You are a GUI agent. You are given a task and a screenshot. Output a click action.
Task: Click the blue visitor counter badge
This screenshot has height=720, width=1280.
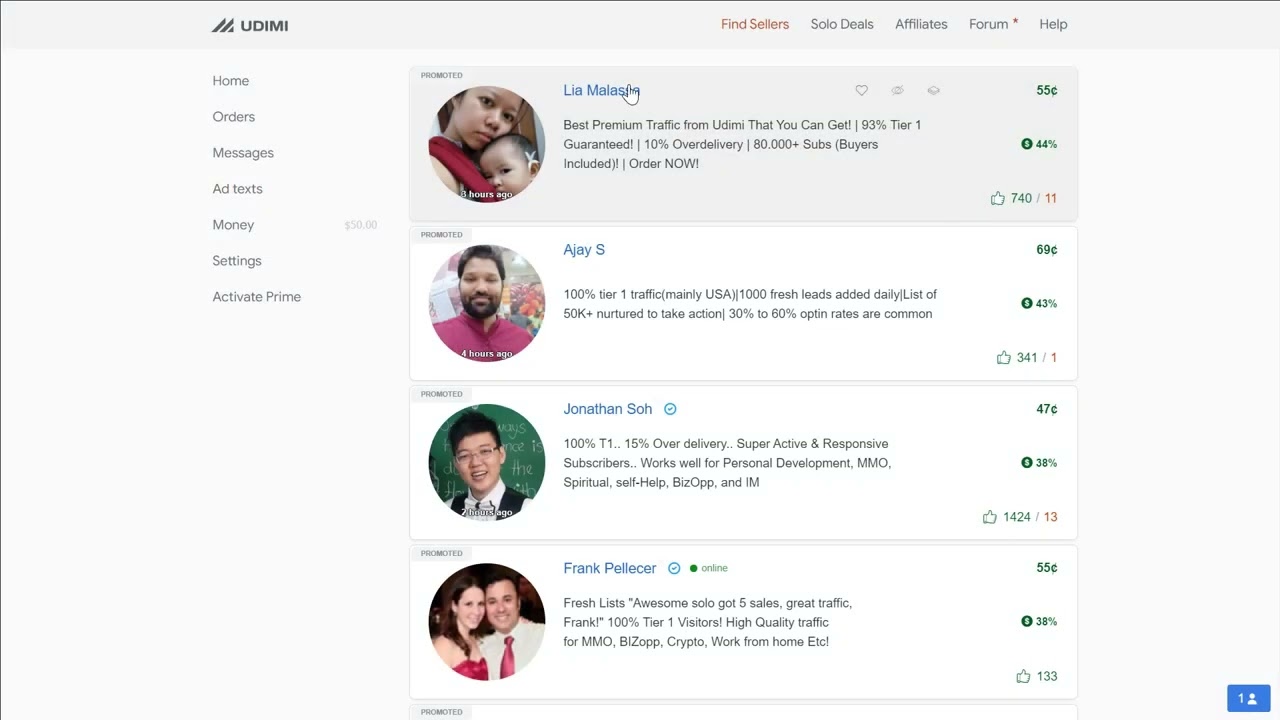coord(1248,698)
